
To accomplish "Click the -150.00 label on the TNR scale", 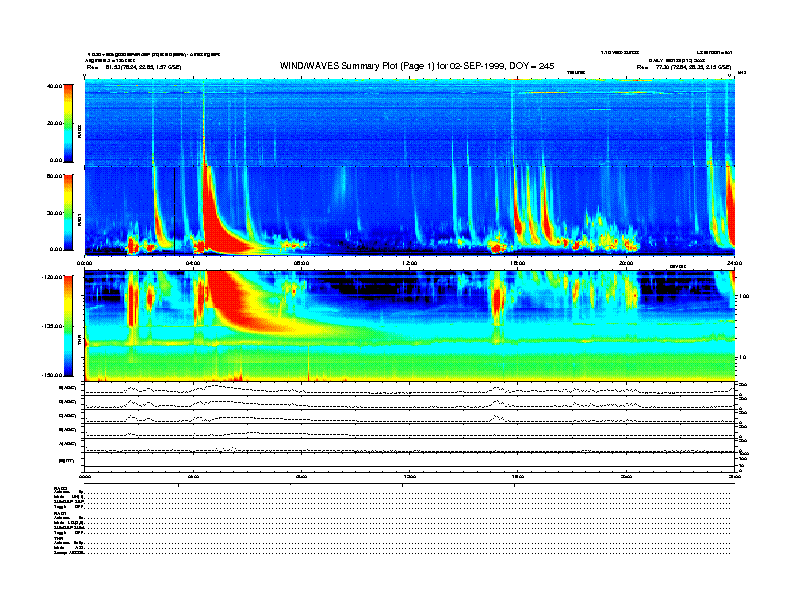I will point(52,375).
